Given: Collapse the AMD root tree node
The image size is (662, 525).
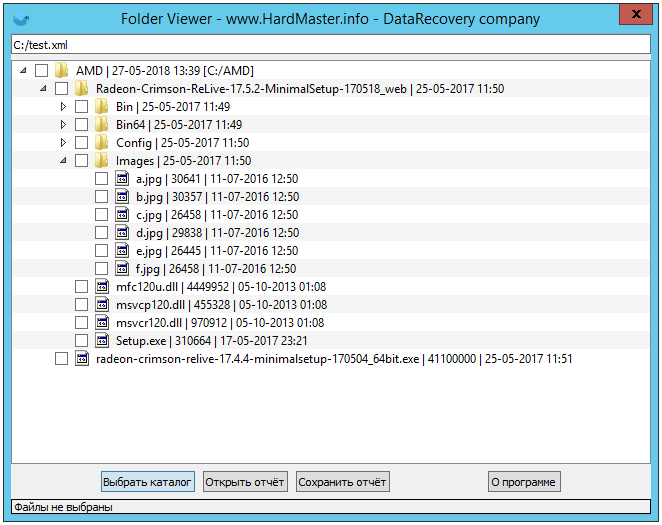Looking at the screenshot, I should coord(23,71).
